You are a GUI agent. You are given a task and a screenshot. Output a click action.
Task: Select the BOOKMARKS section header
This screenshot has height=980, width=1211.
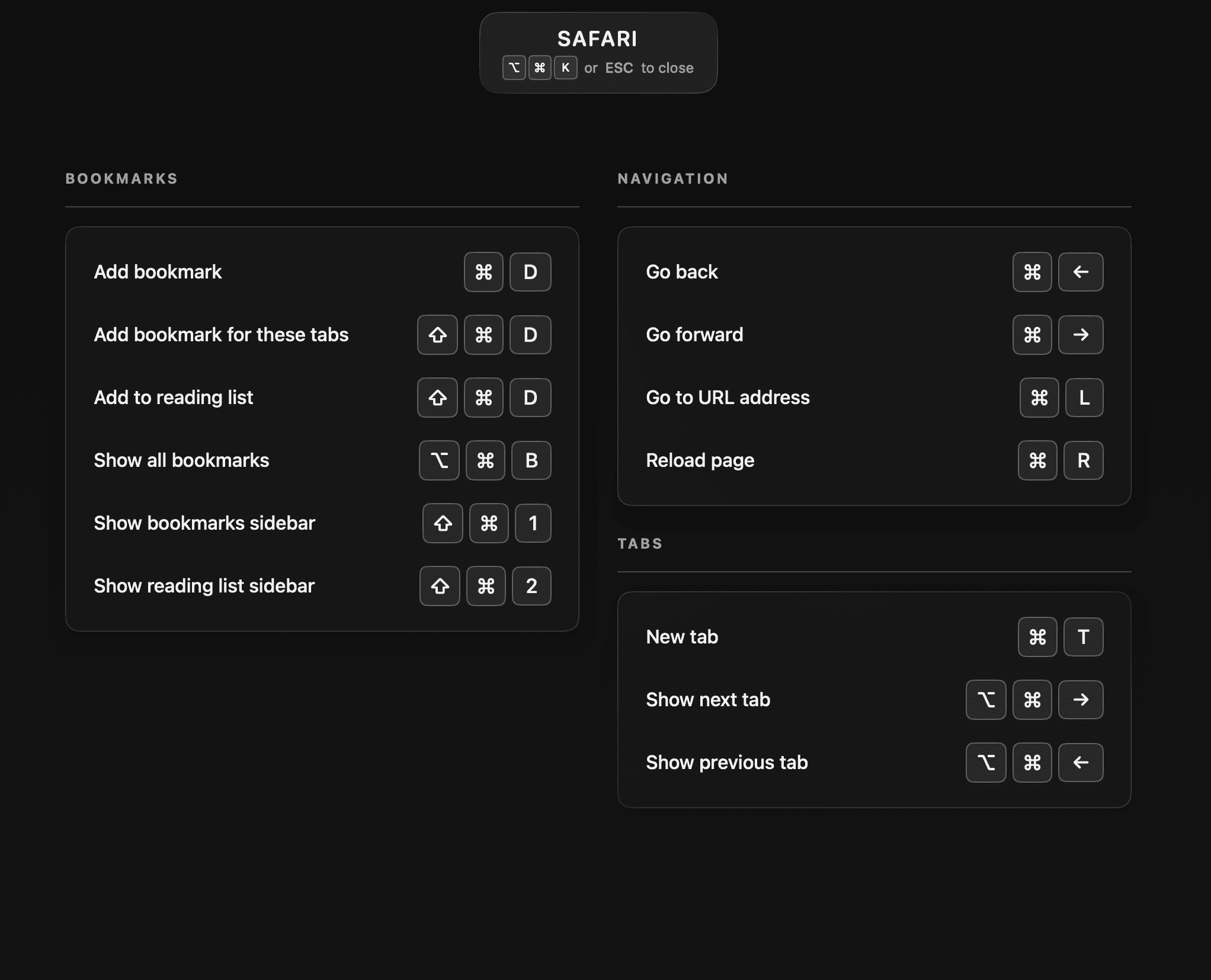coord(121,178)
